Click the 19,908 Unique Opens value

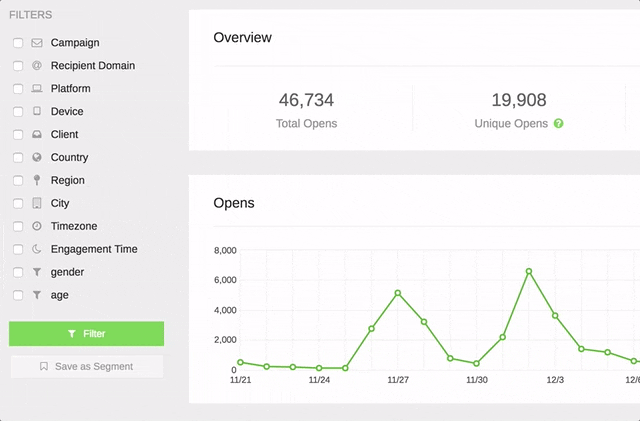[519, 100]
